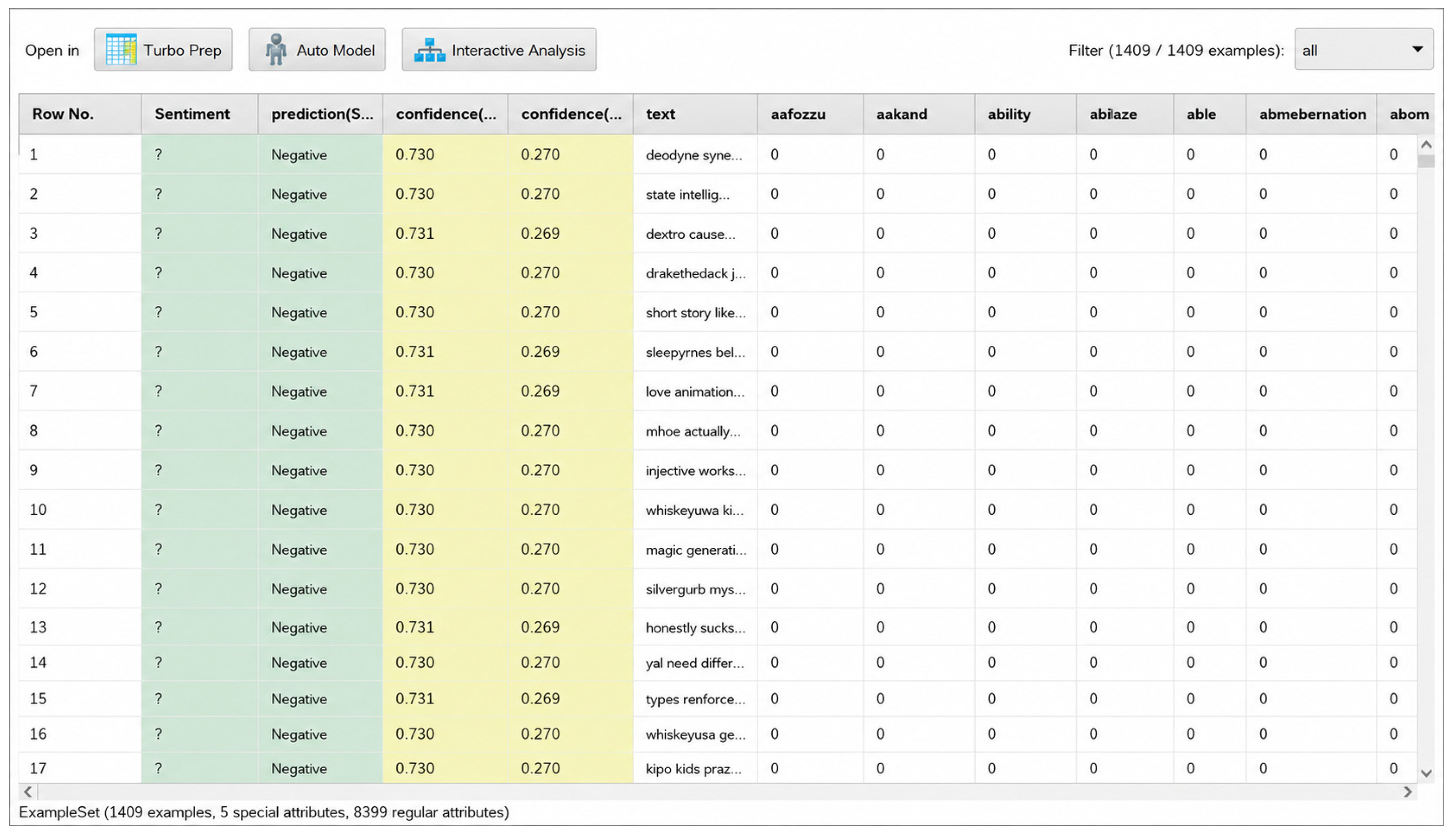Click the horizontal scrollbar right arrow
The image size is (1456, 836).
(1408, 792)
